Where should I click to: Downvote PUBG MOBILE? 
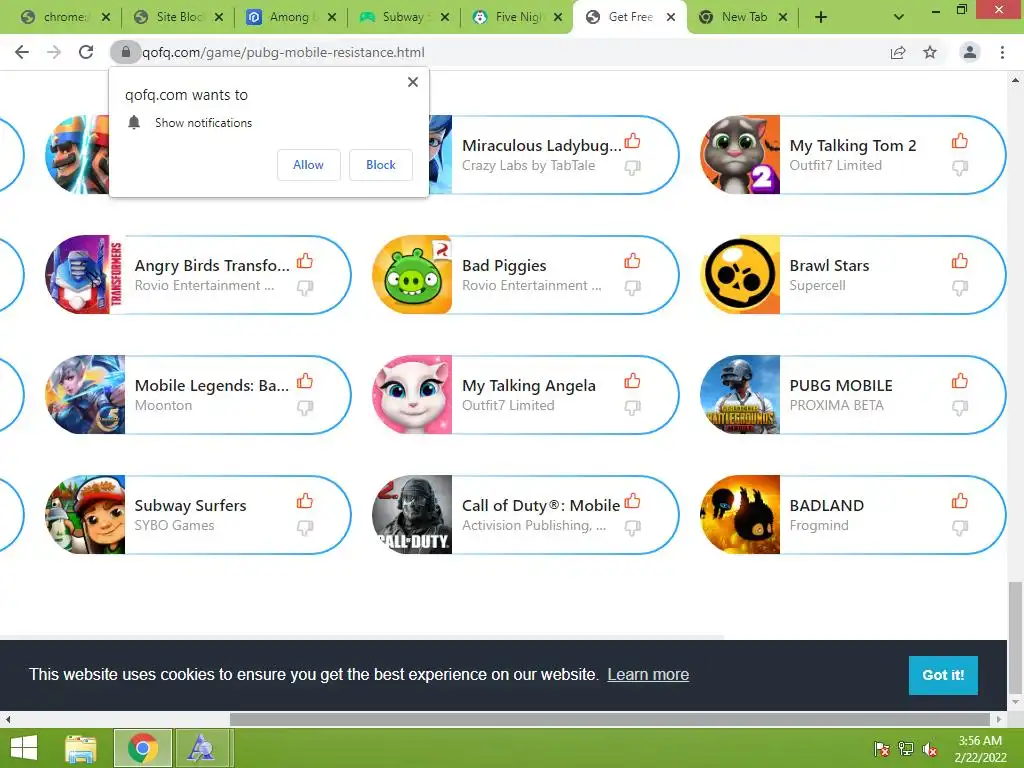(959, 408)
